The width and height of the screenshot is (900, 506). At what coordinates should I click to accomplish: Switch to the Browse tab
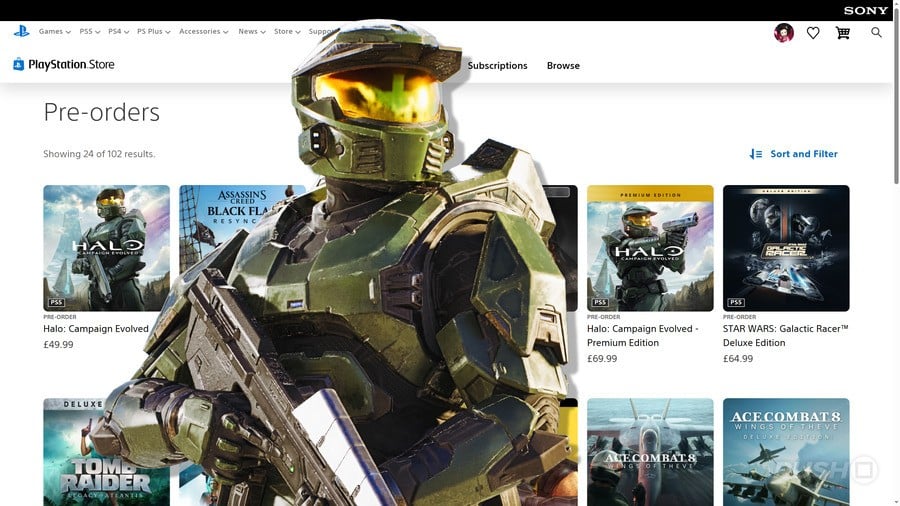pos(563,65)
